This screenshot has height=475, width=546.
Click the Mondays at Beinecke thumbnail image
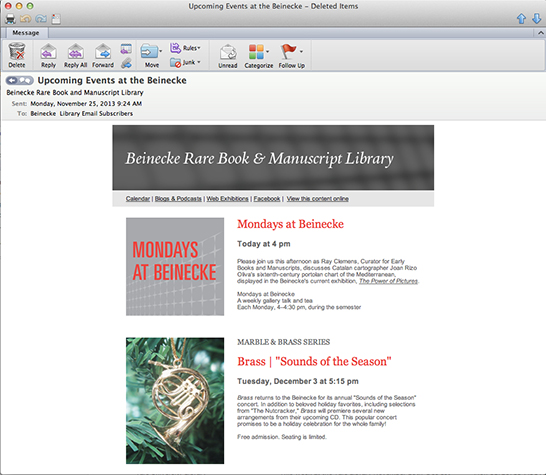pos(175,267)
